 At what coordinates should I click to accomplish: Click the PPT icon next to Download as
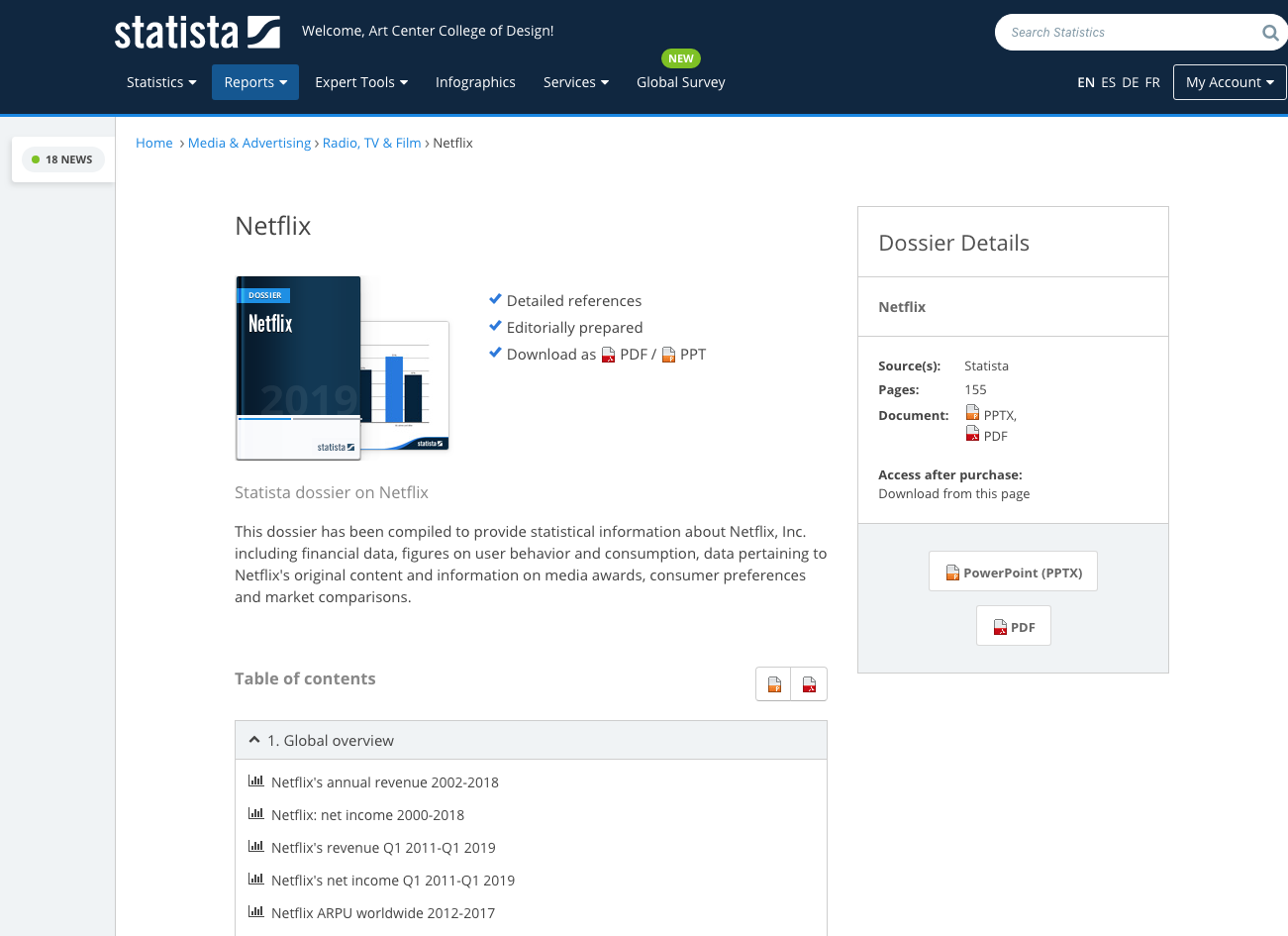coord(669,355)
